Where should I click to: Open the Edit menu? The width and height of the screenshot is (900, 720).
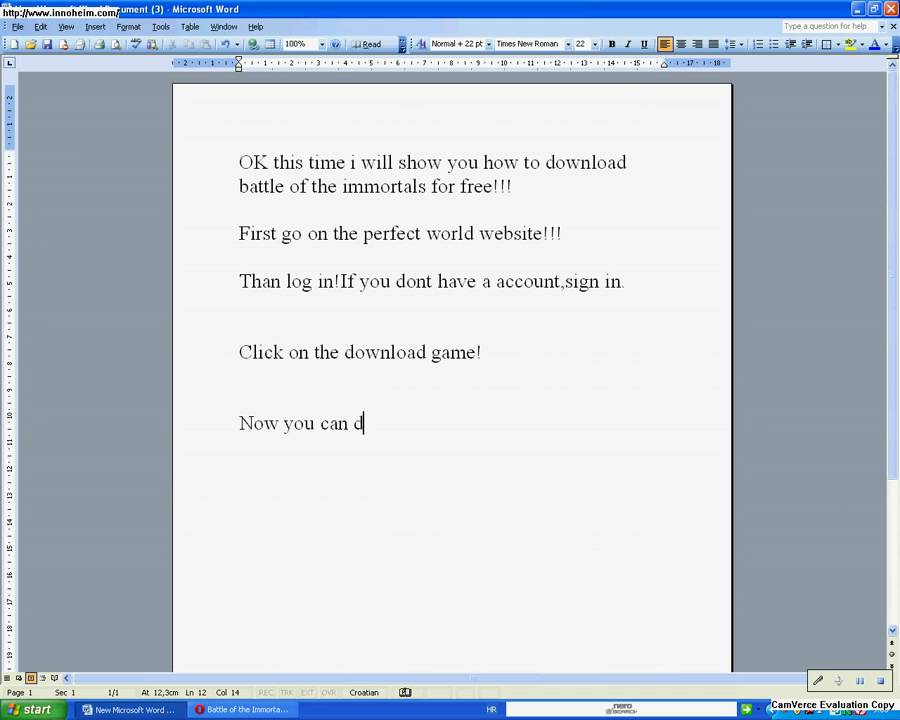(x=41, y=26)
